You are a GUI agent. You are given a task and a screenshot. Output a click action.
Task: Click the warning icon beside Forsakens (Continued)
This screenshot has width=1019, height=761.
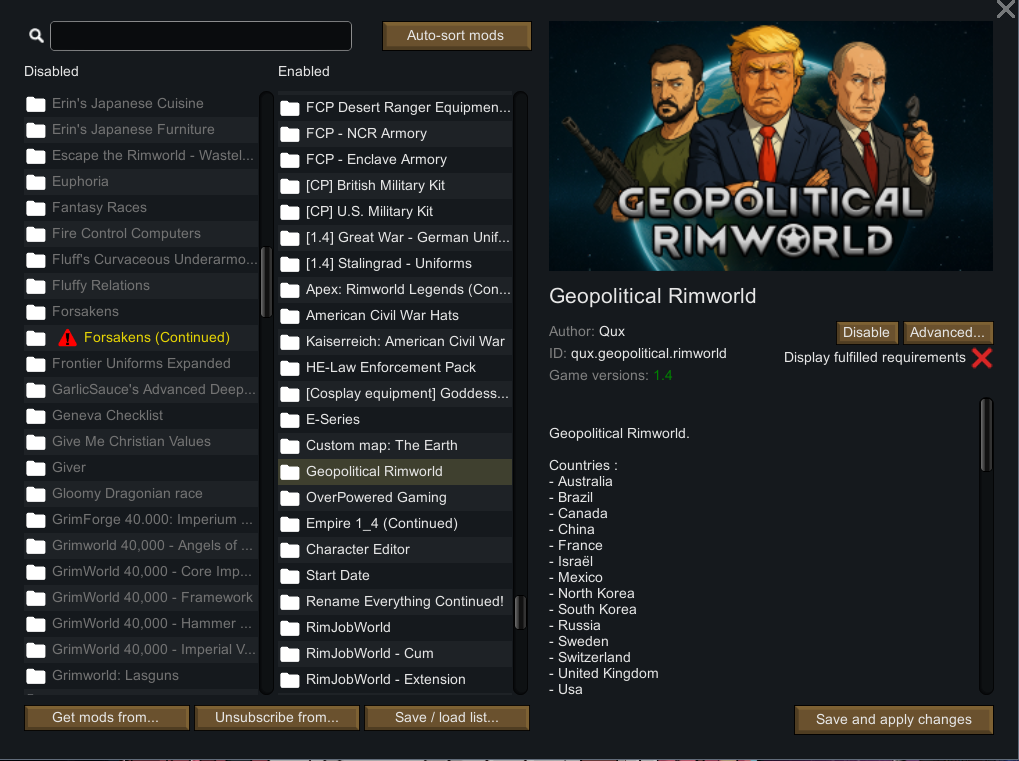click(x=67, y=338)
